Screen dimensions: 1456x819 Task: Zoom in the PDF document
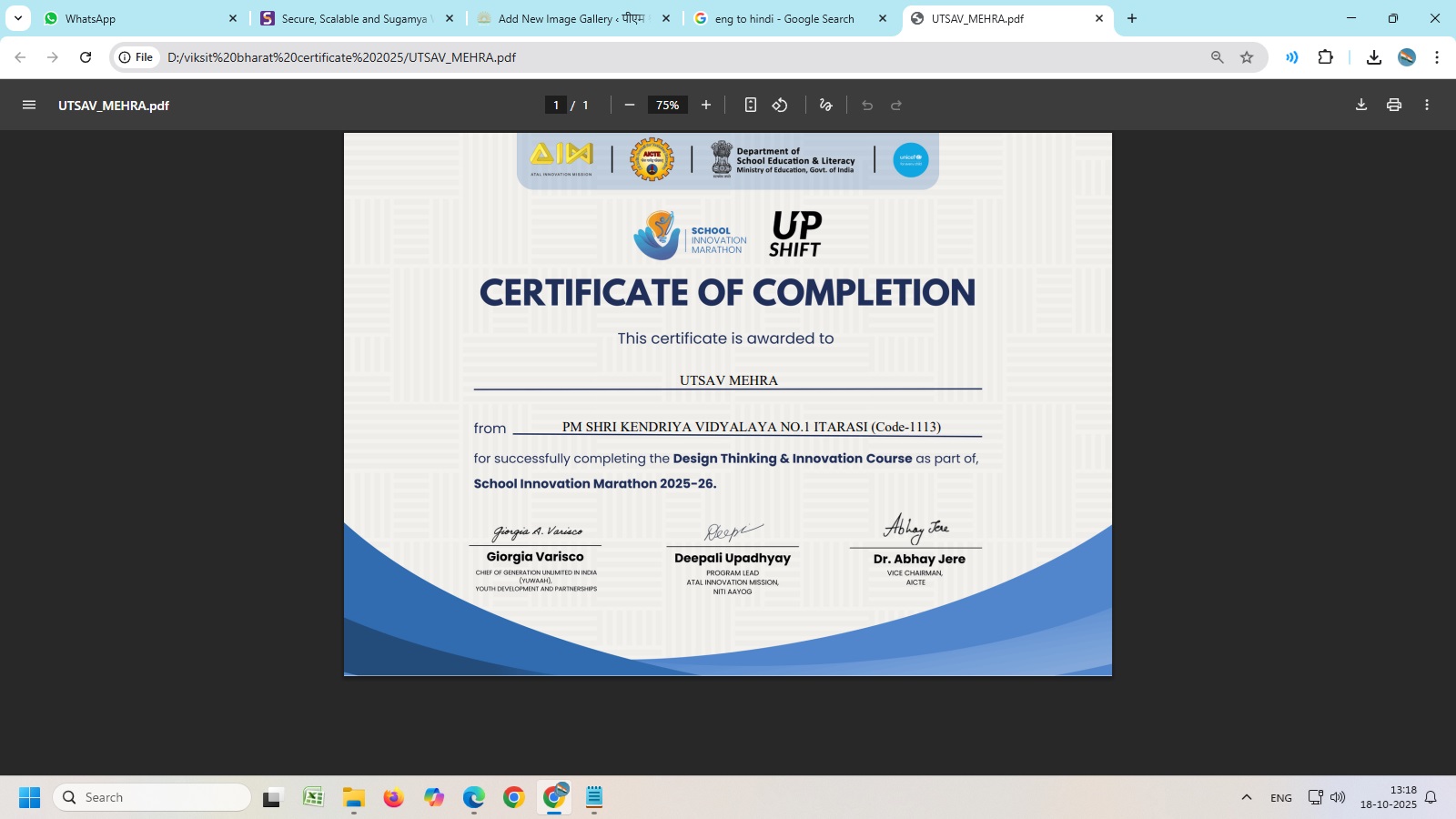click(706, 105)
